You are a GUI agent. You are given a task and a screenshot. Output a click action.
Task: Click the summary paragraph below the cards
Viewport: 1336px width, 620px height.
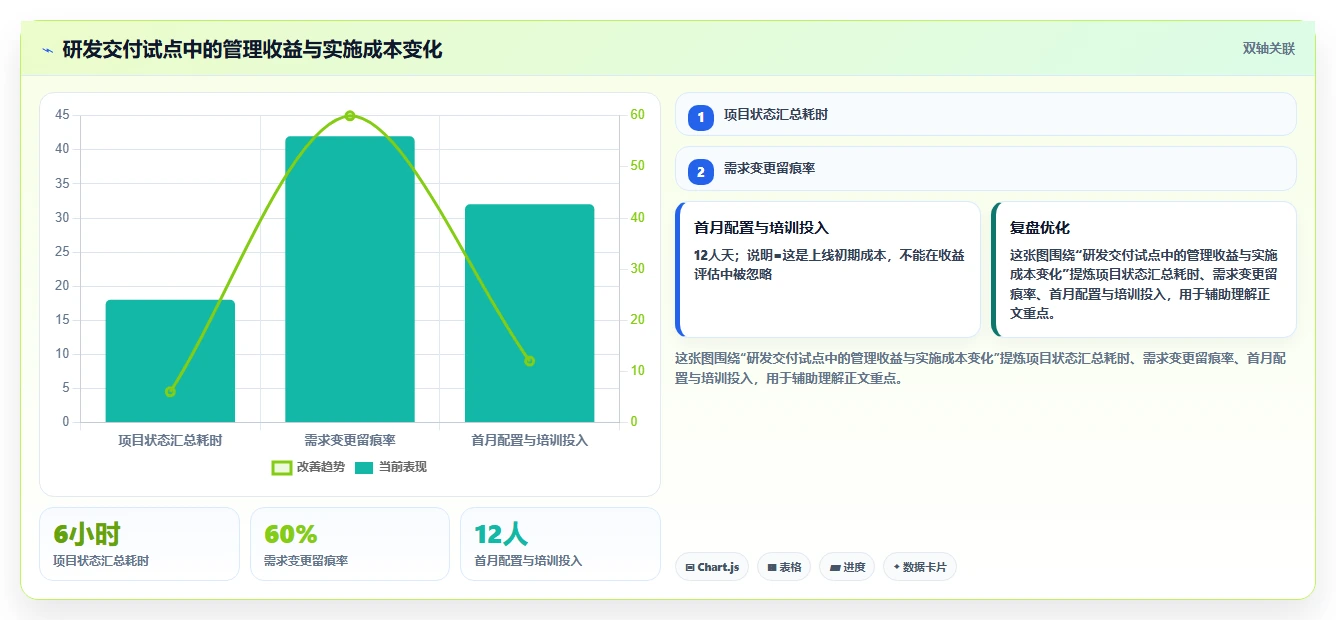pyautogui.click(x=981, y=368)
